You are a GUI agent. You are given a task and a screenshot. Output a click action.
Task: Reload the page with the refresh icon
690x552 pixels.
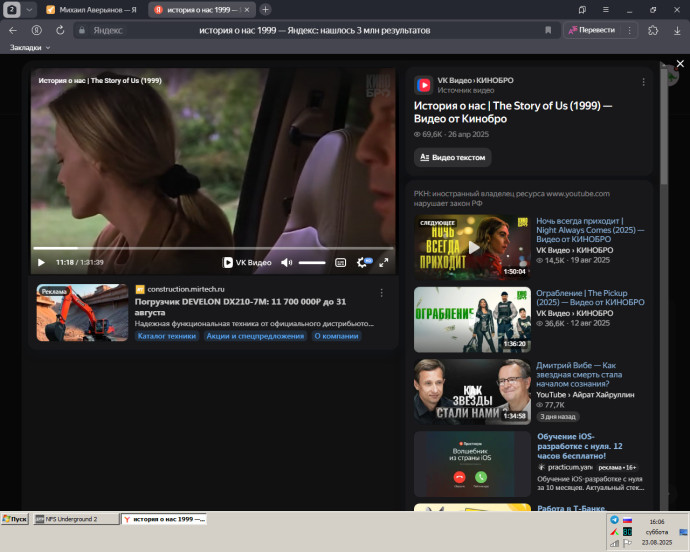pyautogui.click(x=60, y=30)
